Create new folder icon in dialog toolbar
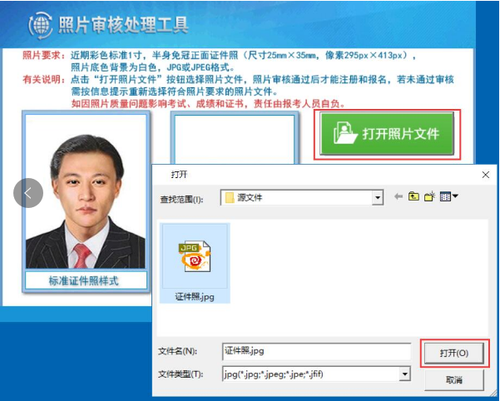Image resolution: width=500 pixels, height=401 pixels. 430,196
